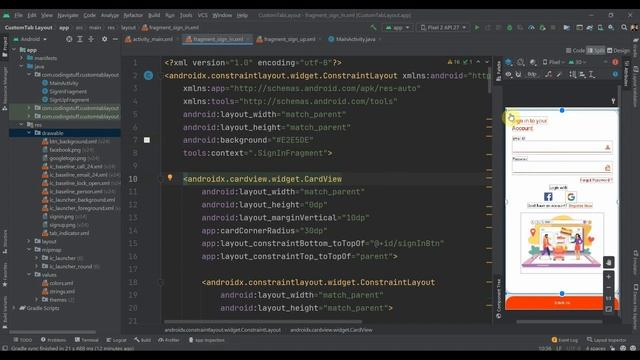Image resolution: width=640 pixels, height=360 pixels.
Task: Toggle the Attributes side panel
Action: [627, 73]
